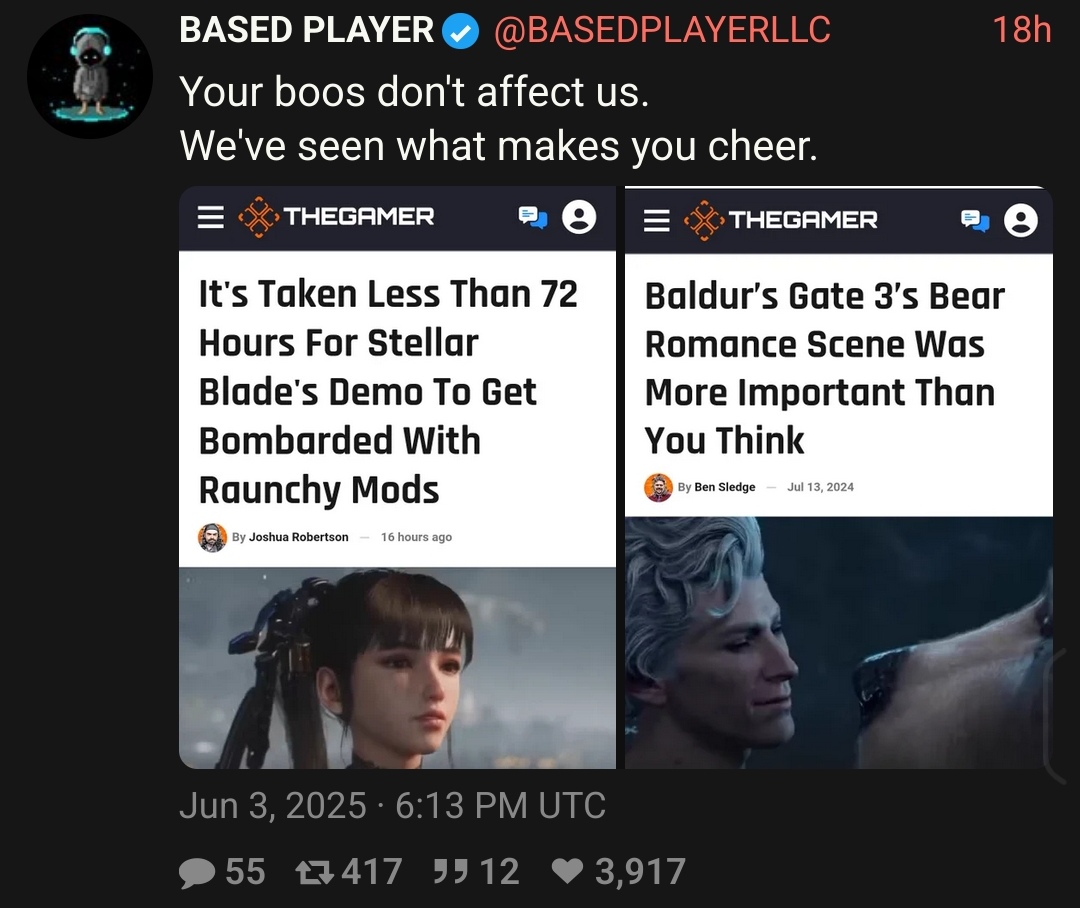This screenshot has width=1080, height=908.
Task: Click the quote icon showing 12
Action: [476, 871]
